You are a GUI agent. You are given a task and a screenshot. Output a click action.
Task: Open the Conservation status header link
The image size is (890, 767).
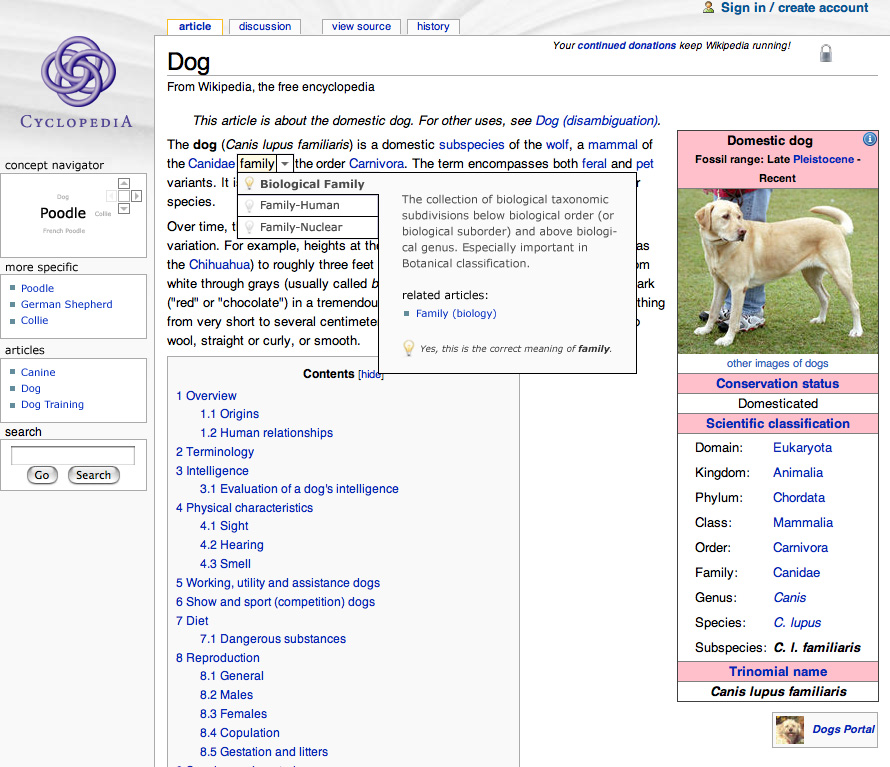click(777, 384)
